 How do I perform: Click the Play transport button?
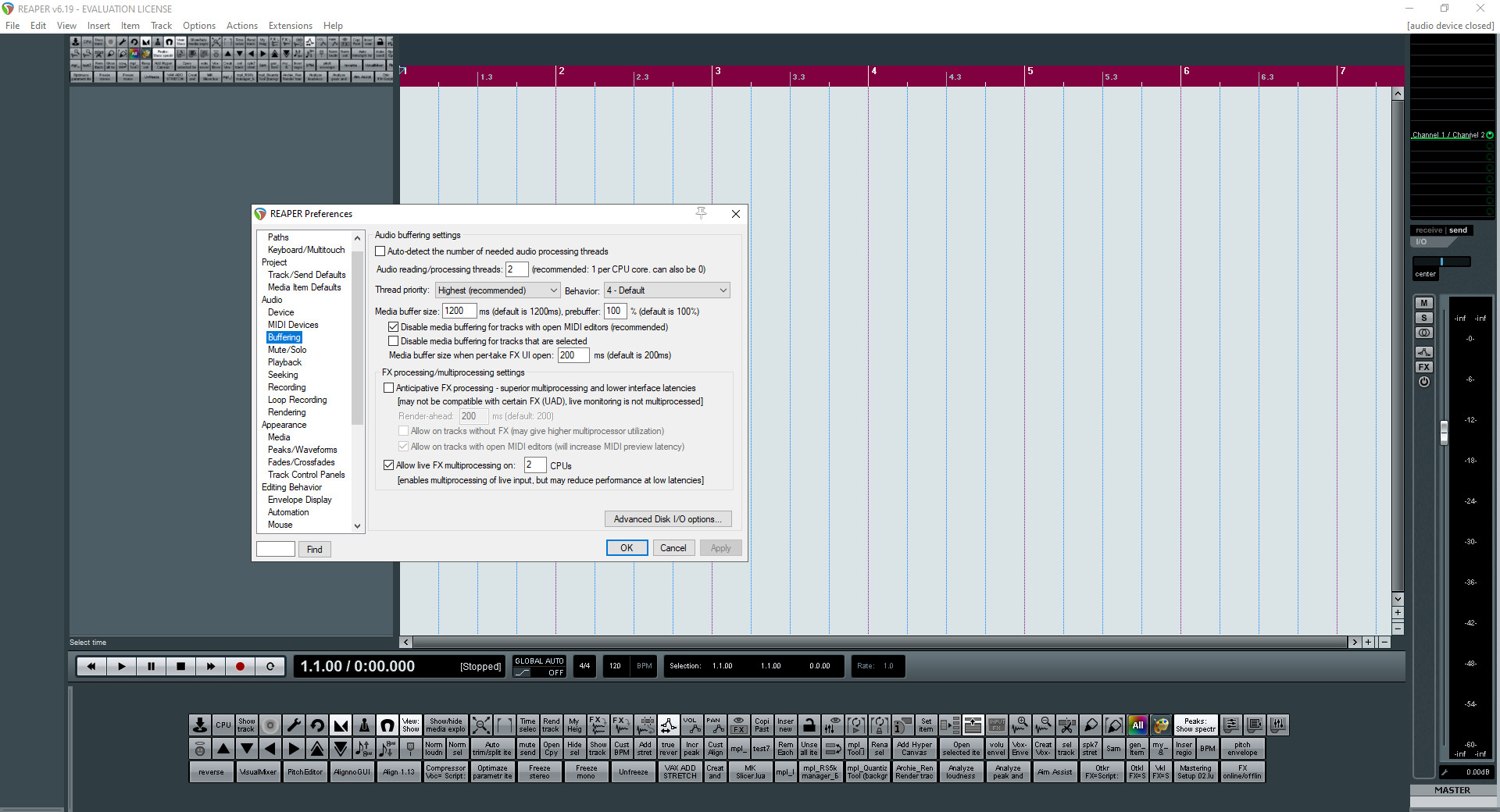click(122, 666)
